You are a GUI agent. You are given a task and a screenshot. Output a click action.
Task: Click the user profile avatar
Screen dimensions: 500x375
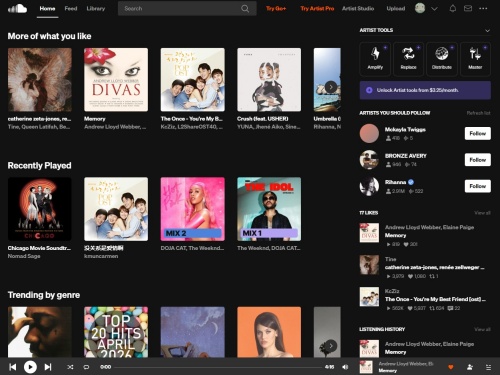point(420,8)
